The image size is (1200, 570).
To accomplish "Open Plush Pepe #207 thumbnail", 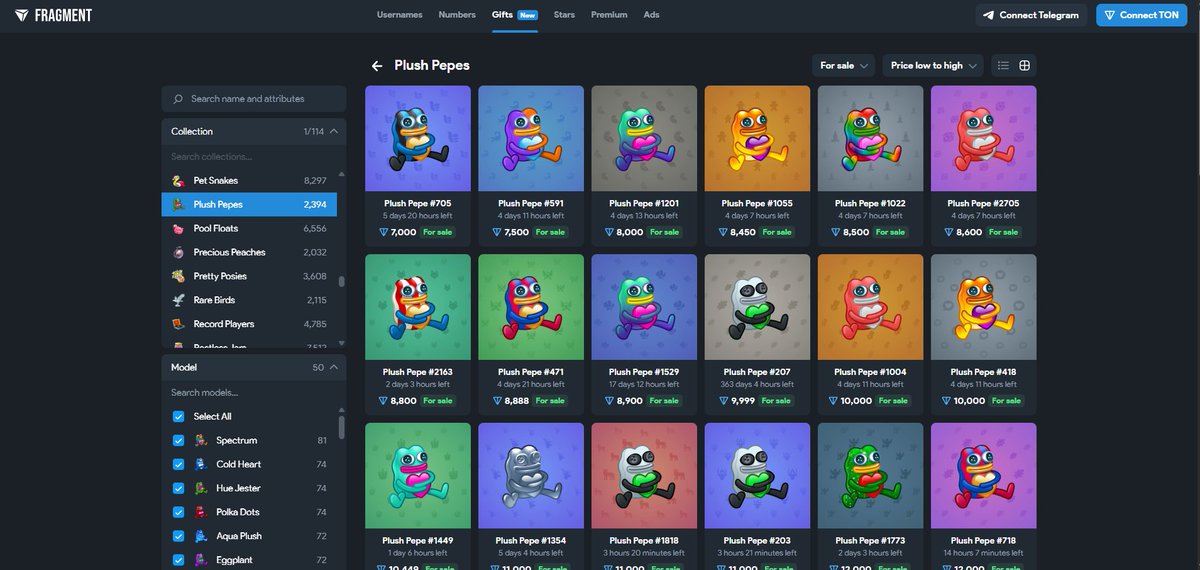I will tap(757, 307).
